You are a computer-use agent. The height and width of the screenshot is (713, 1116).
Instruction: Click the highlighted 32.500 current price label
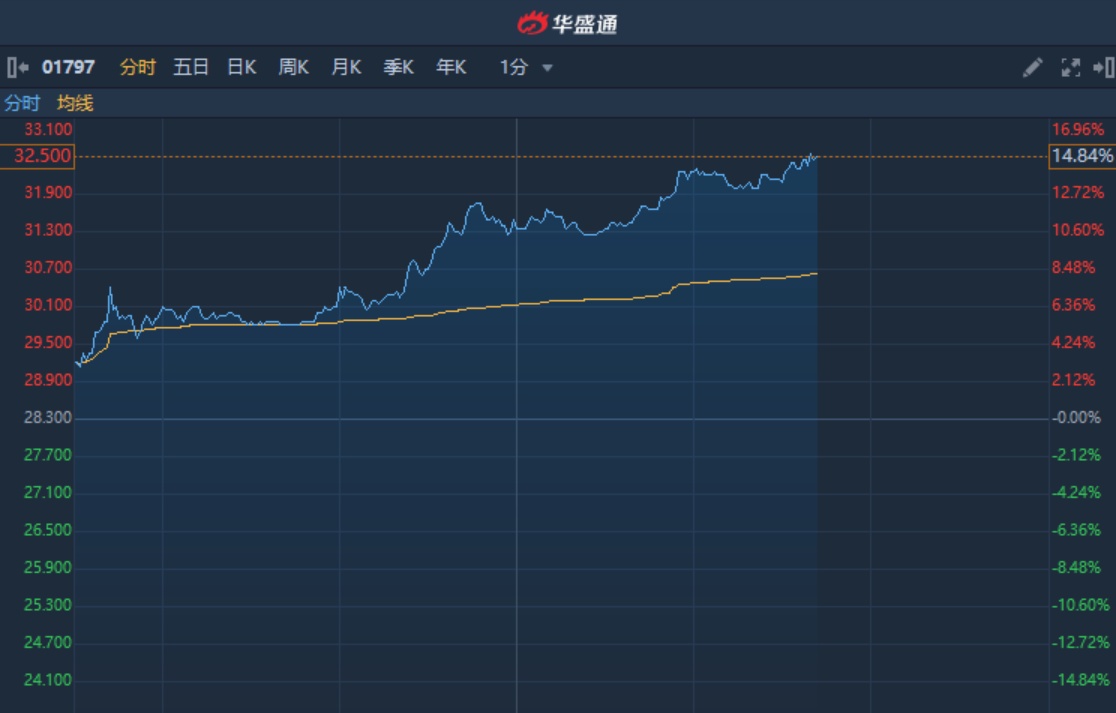click(x=37, y=156)
